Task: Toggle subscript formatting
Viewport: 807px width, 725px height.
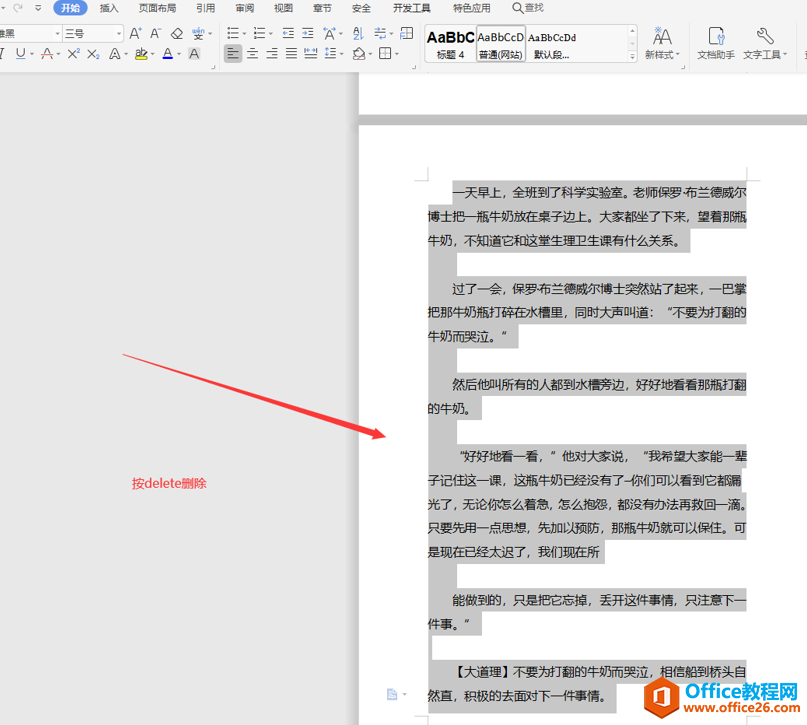Action: click(93, 54)
